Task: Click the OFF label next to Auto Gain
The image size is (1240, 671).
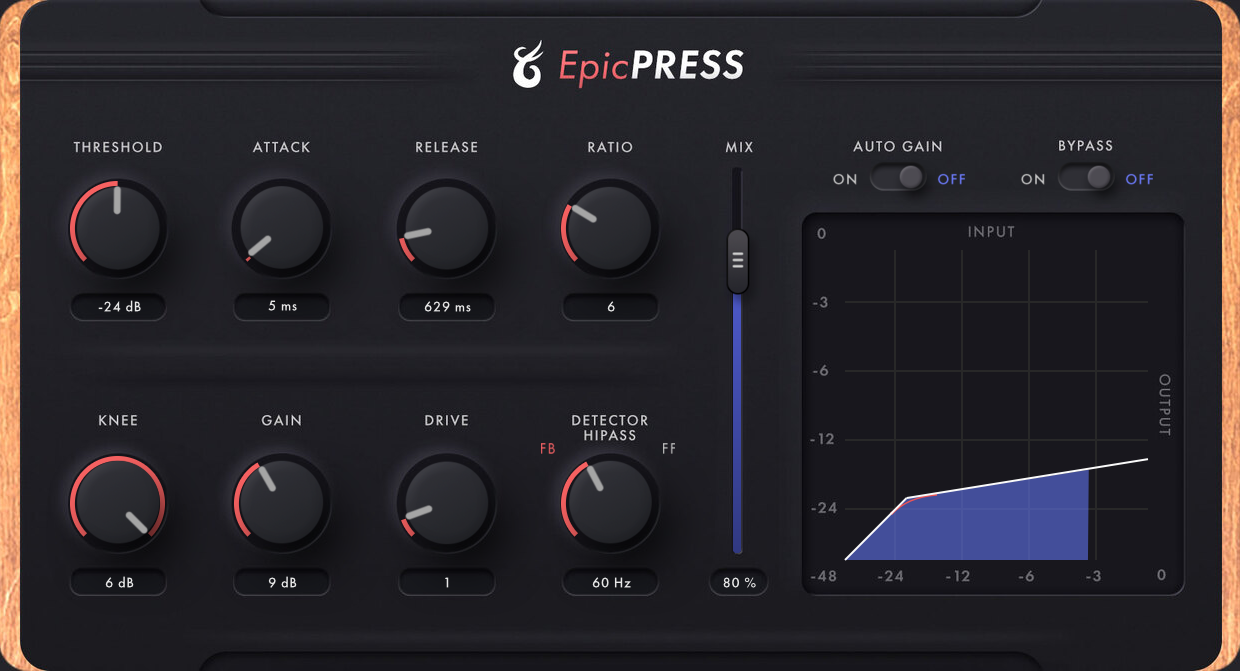Action: coord(952,179)
